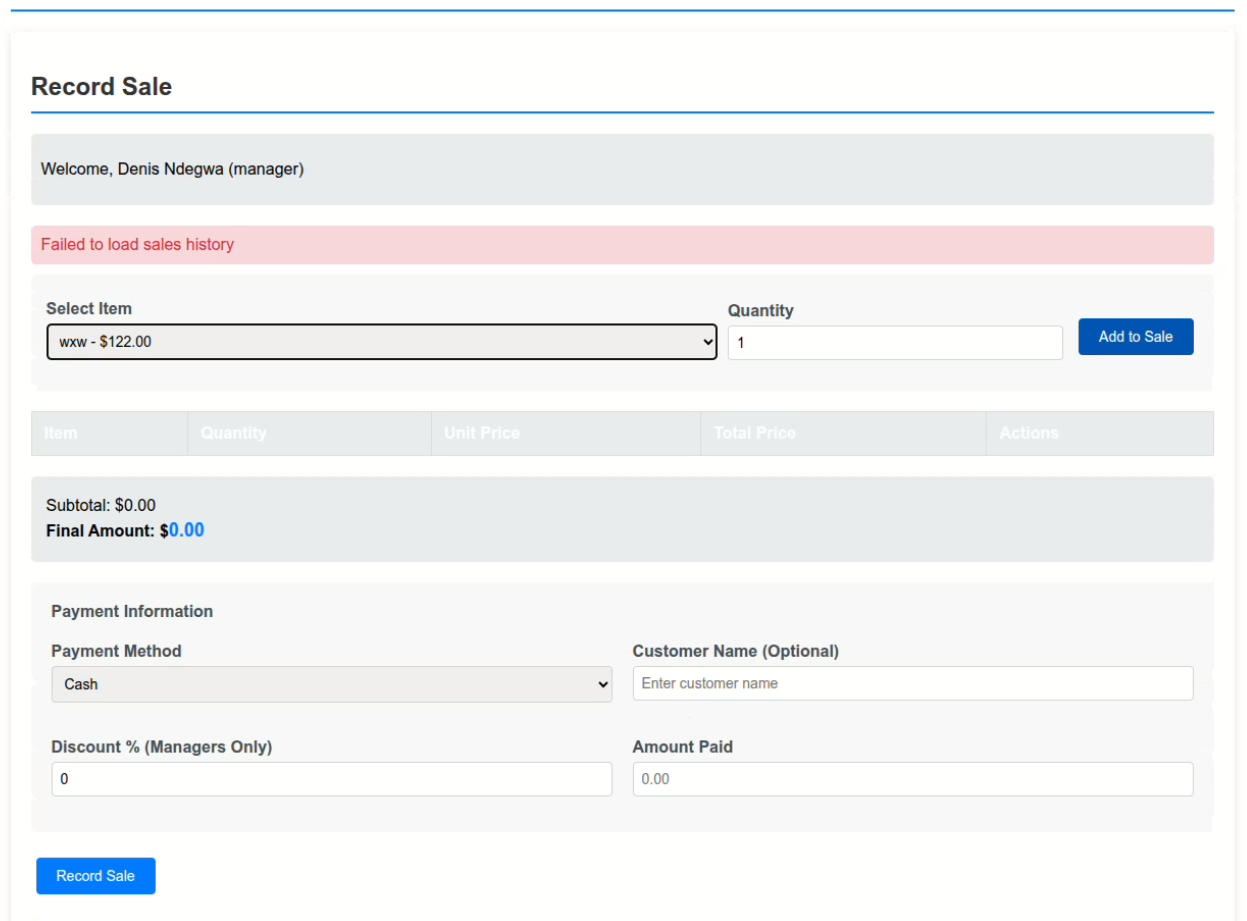Click the Total Price column header
The image size is (1247, 921).
coord(843,433)
